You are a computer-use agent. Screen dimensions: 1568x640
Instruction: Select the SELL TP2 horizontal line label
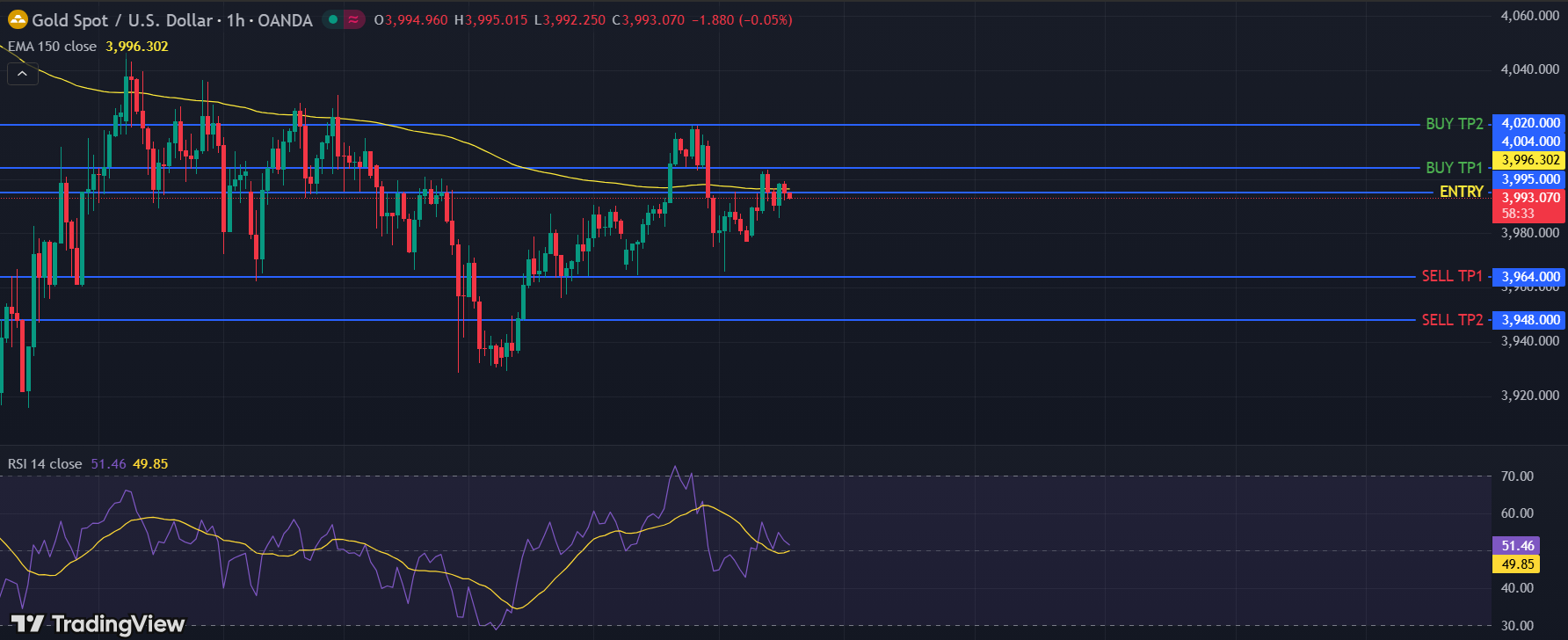click(1452, 320)
